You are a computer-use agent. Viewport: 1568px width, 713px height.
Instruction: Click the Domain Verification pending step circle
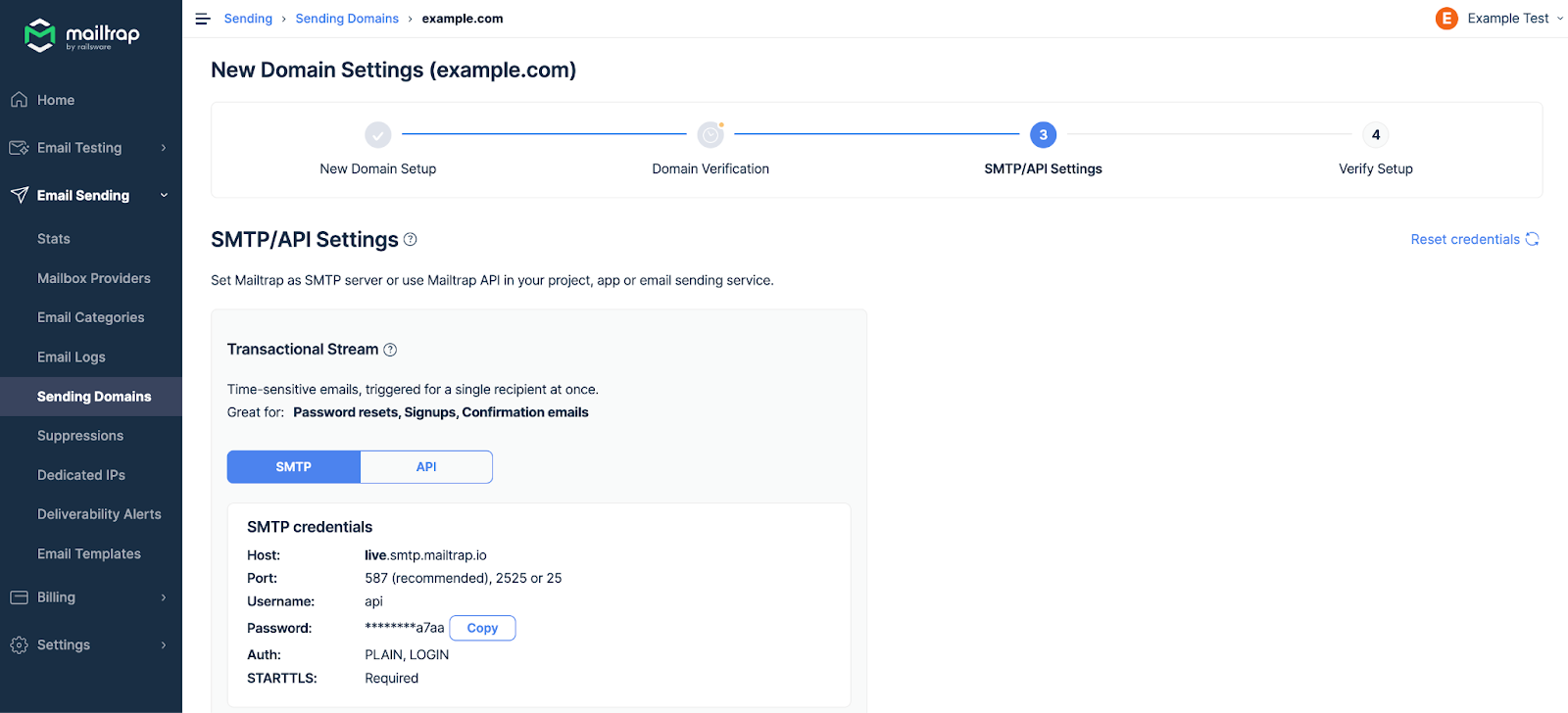click(x=710, y=134)
